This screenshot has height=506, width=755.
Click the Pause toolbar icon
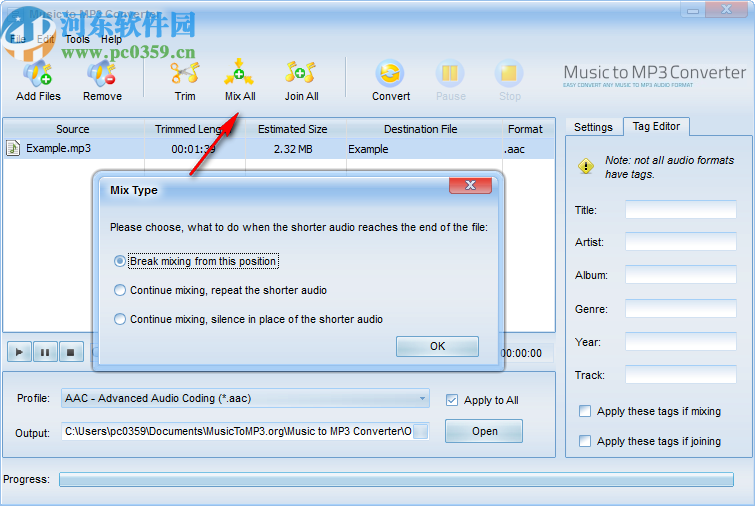point(450,74)
